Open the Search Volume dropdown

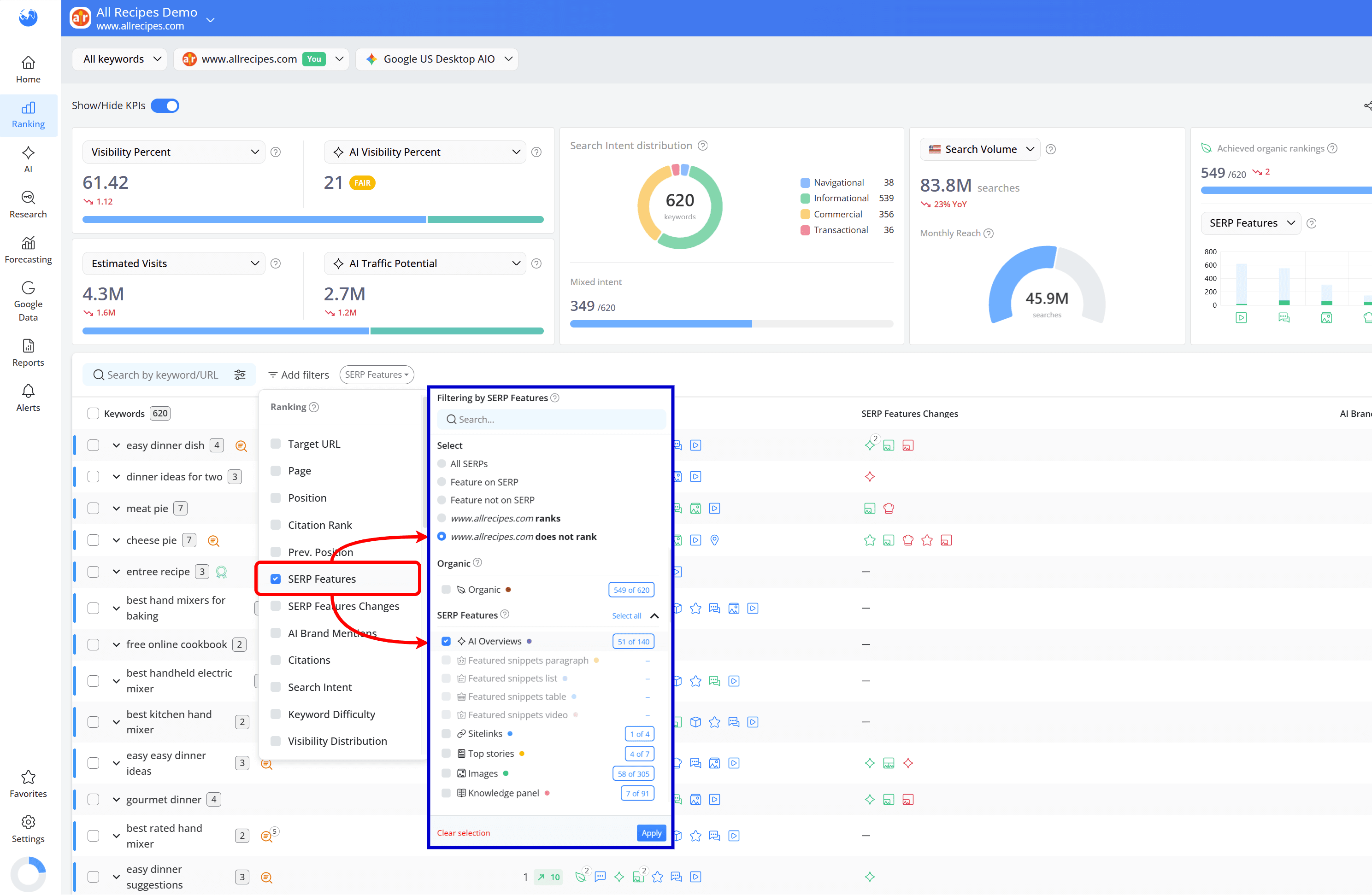tap(979, 149)
